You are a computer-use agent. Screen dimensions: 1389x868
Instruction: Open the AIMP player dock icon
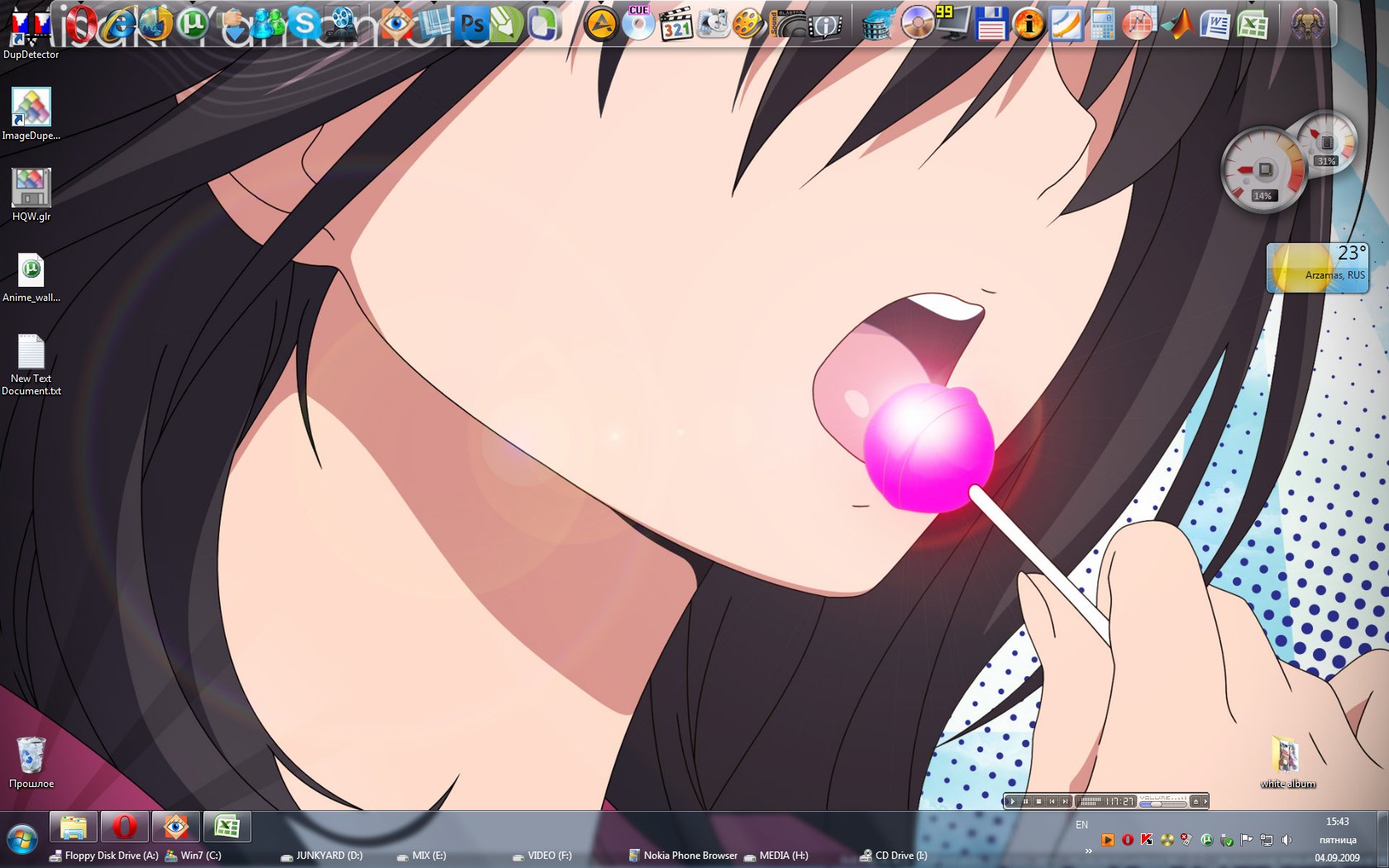click(601, 23)
